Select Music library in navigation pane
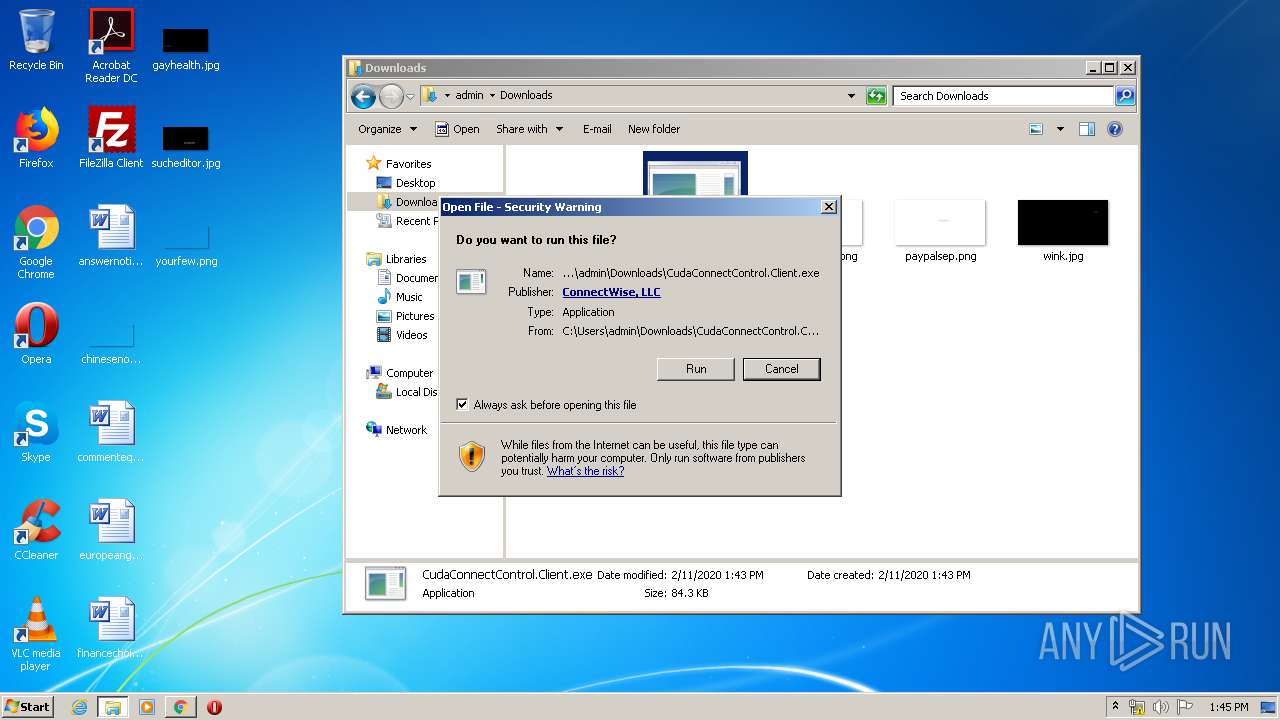The width and height of the screenshot is (1280, 720). [400, 297]
